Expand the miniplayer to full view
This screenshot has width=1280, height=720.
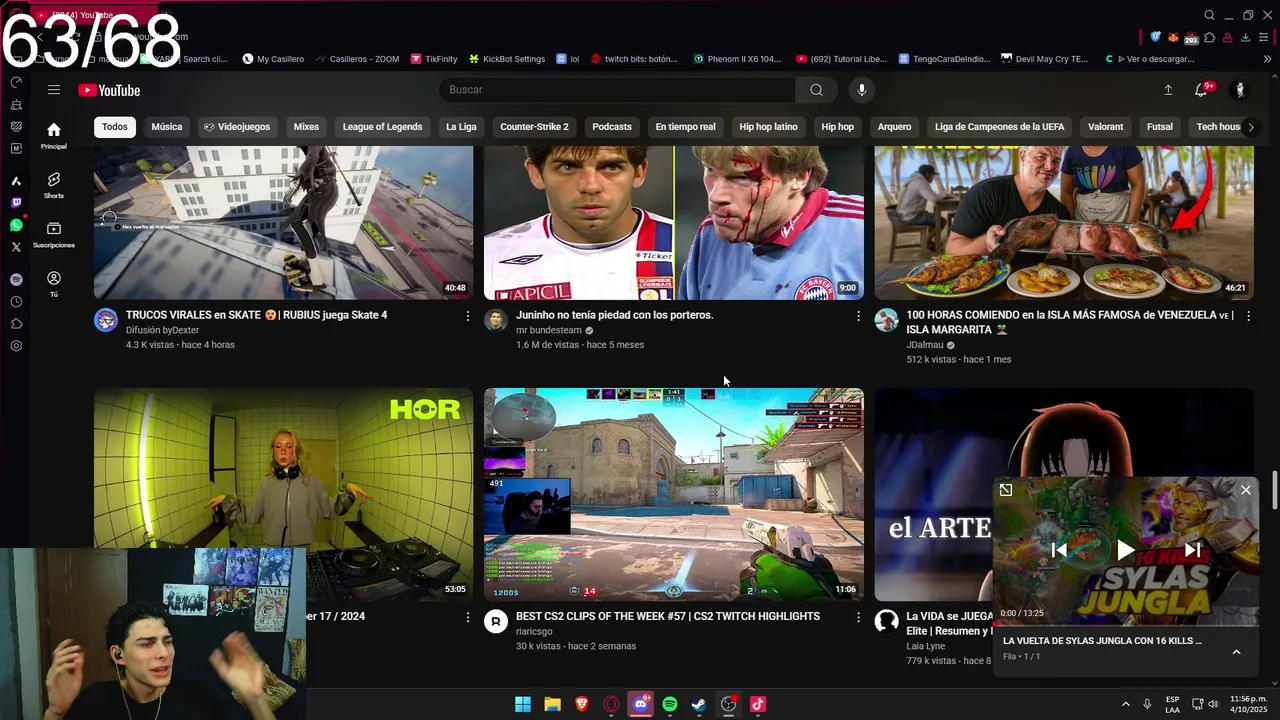click(x=1006, y=490)
